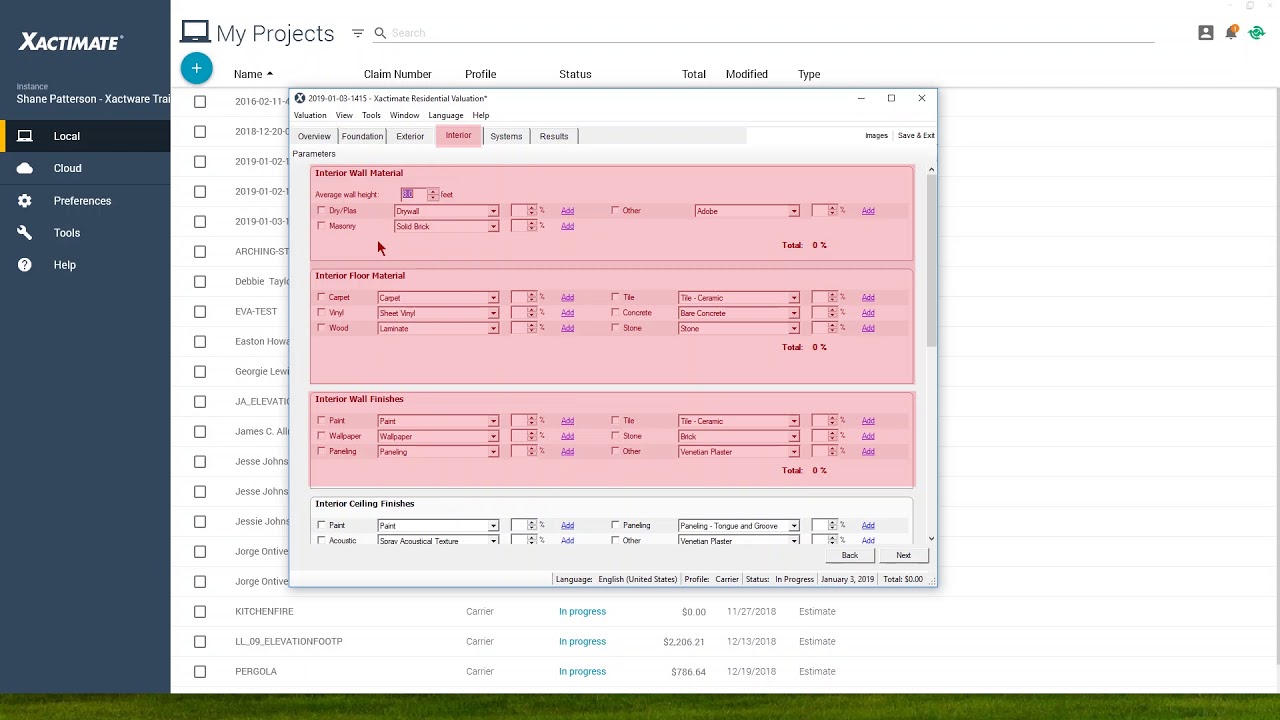This screenshot has width=1280, height=720.
Task: Click In progress link for LL_09_ELEVATIONFOOTP
Action: pos(582,641)
